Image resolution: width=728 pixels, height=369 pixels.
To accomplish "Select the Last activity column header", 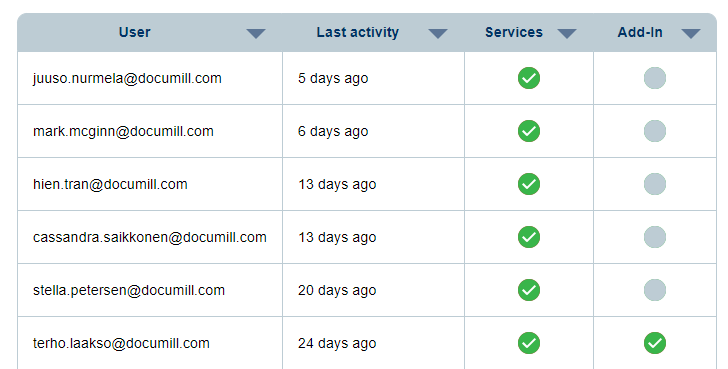I will point(358,32).
